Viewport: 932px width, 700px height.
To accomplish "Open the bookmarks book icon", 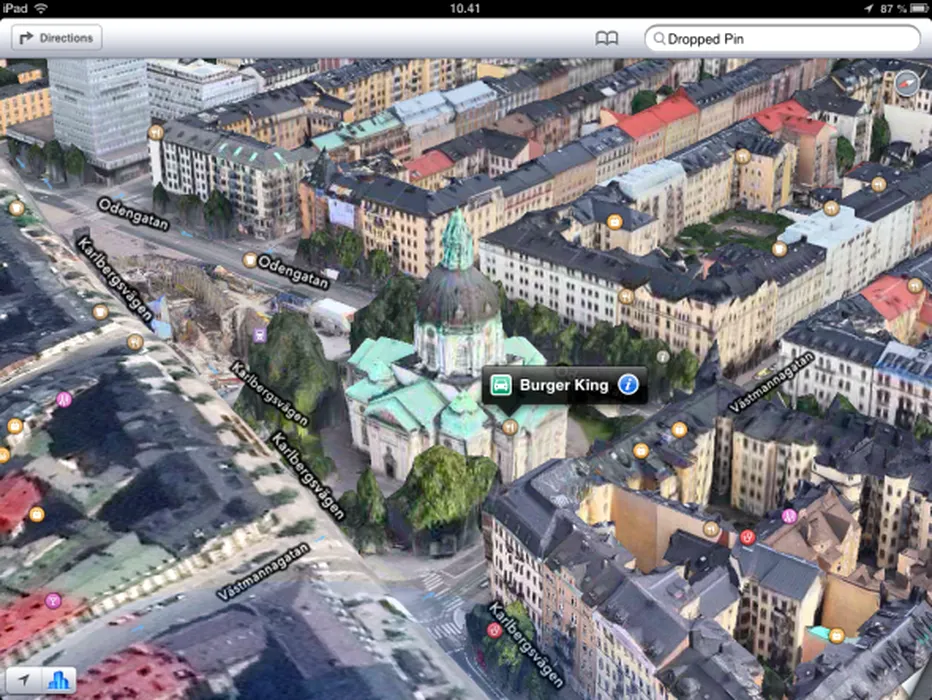I will (x=606, y=39).
